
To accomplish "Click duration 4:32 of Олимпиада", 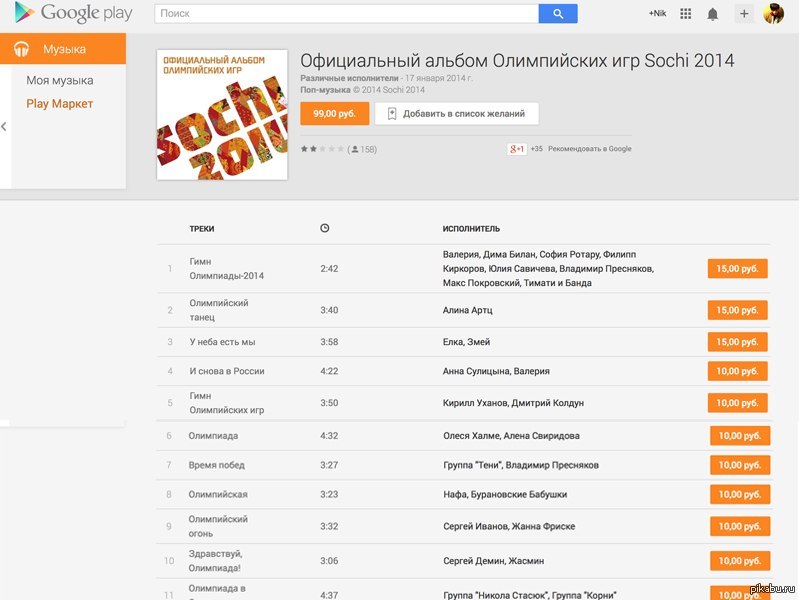I will tap(329, 436).
